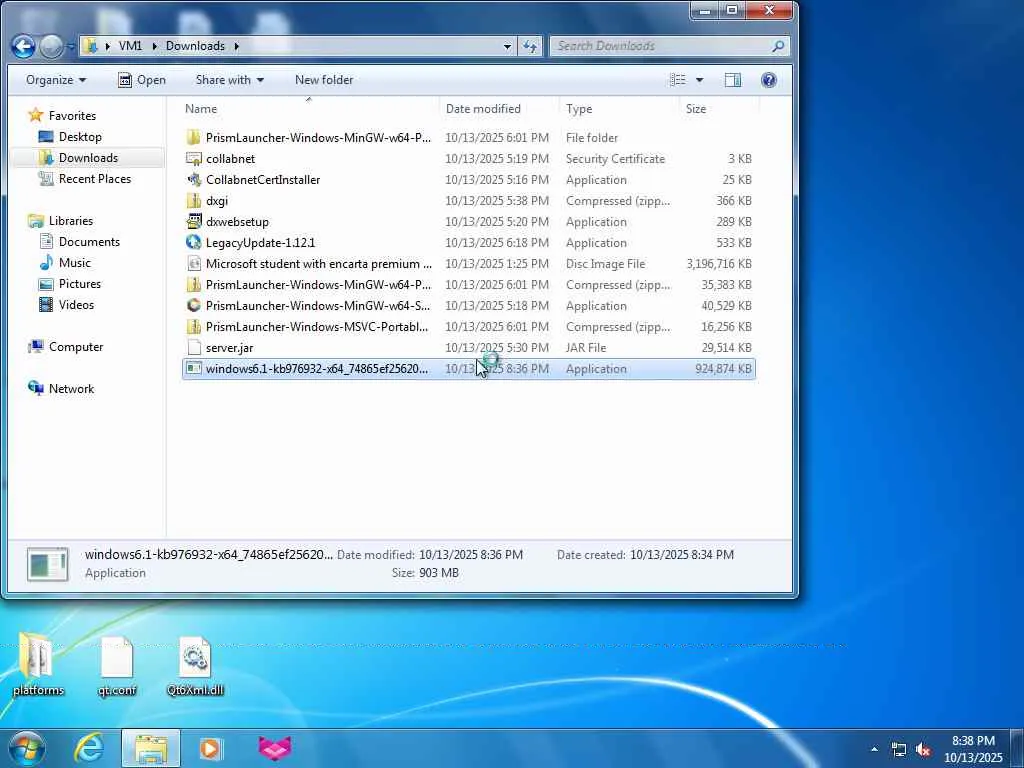The image size is (1024, 768).
Task: Select the dxwebsetup application icon
Action: pyautogui.click(x=193, y=221)
